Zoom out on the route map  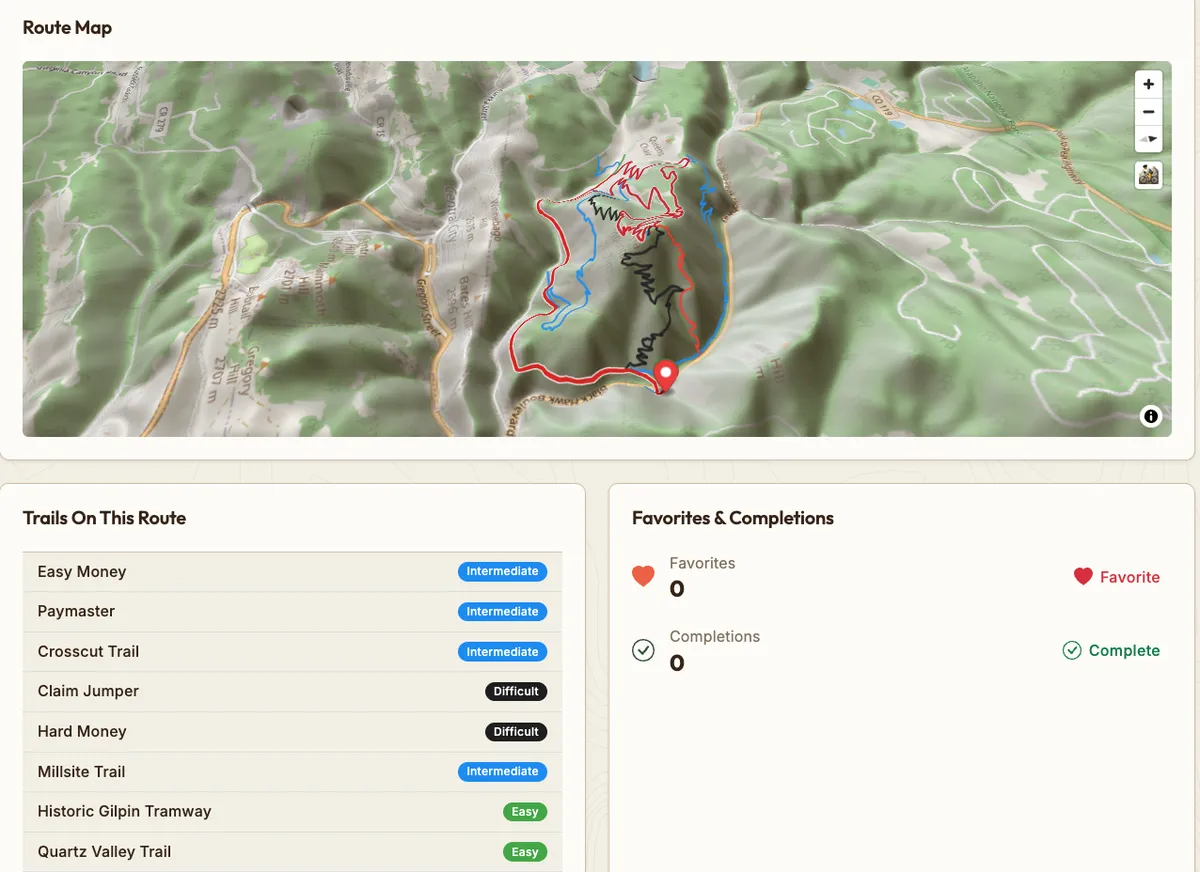point(1149,112)
